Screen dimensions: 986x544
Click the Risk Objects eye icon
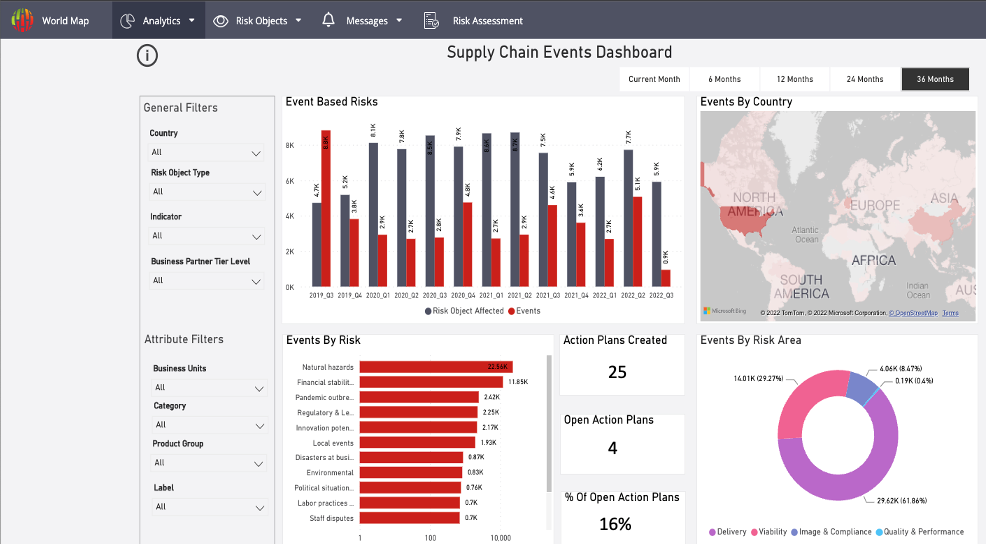tap(221, 20)
